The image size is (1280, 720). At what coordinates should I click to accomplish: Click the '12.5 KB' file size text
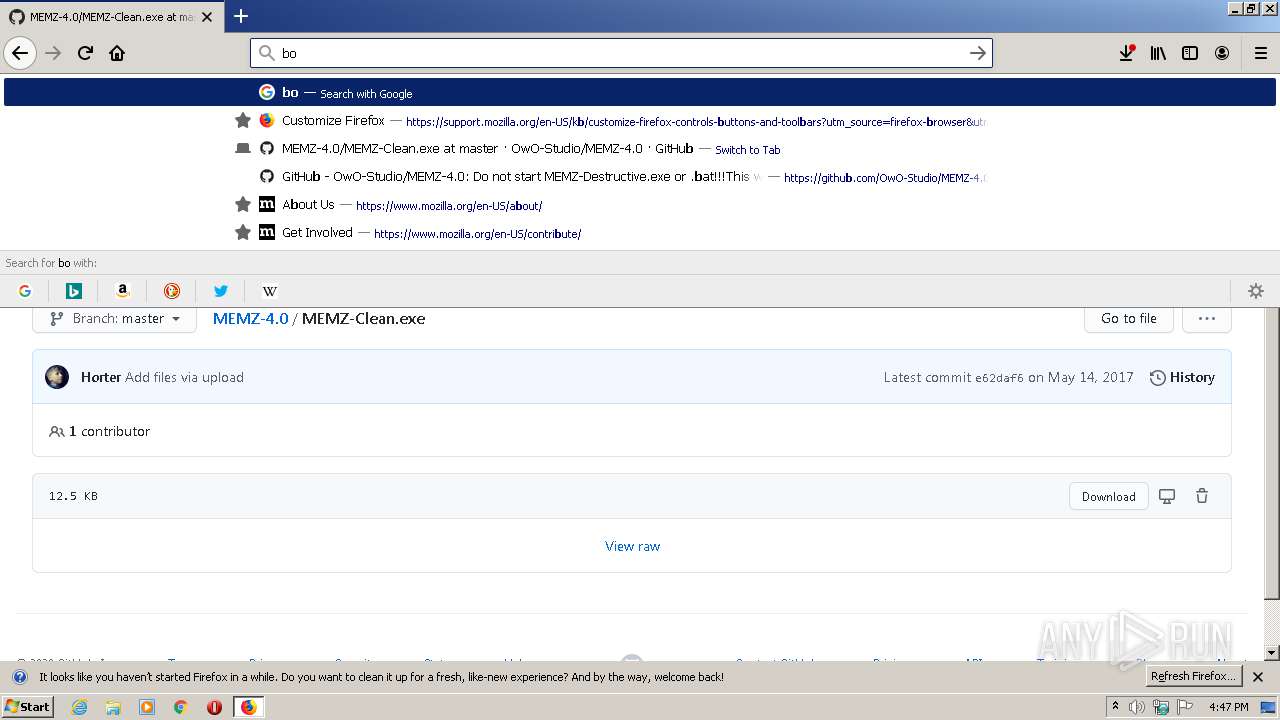(73, 496)
